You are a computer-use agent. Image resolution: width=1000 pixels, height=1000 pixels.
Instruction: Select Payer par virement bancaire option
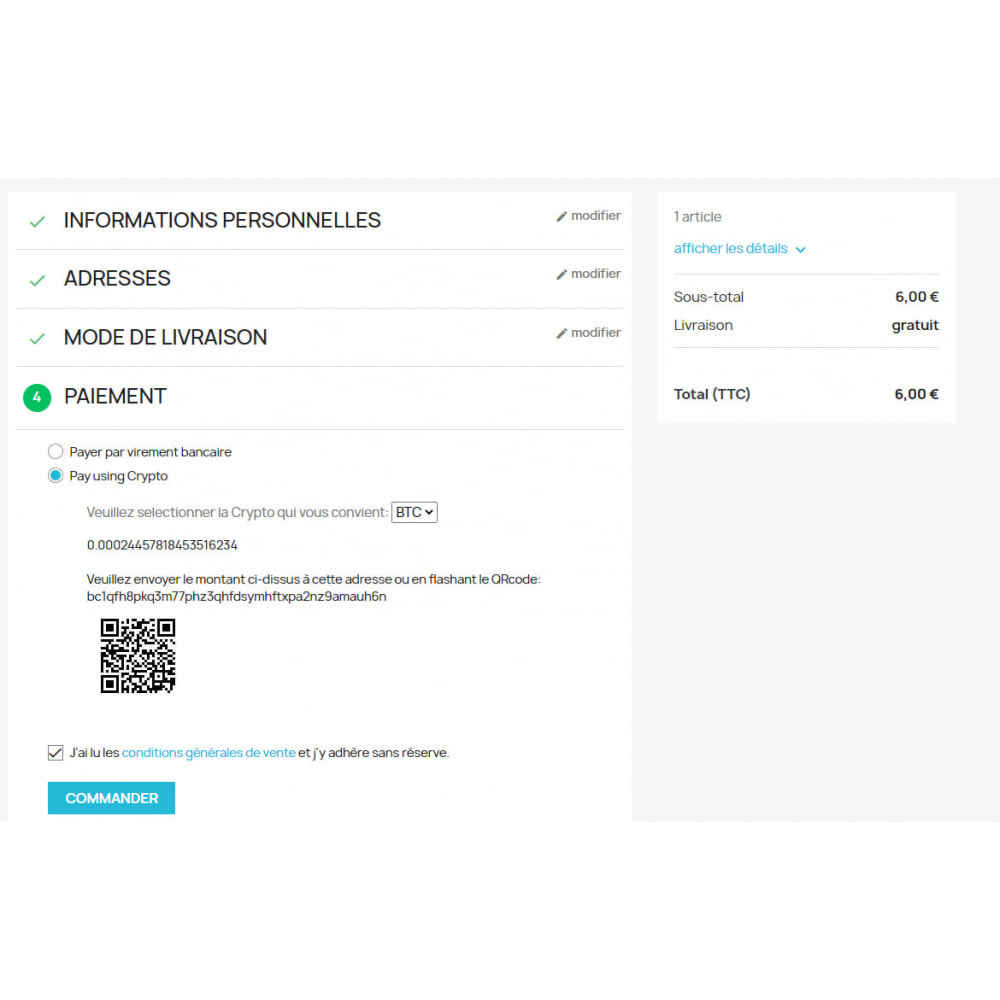click(55, 452)
